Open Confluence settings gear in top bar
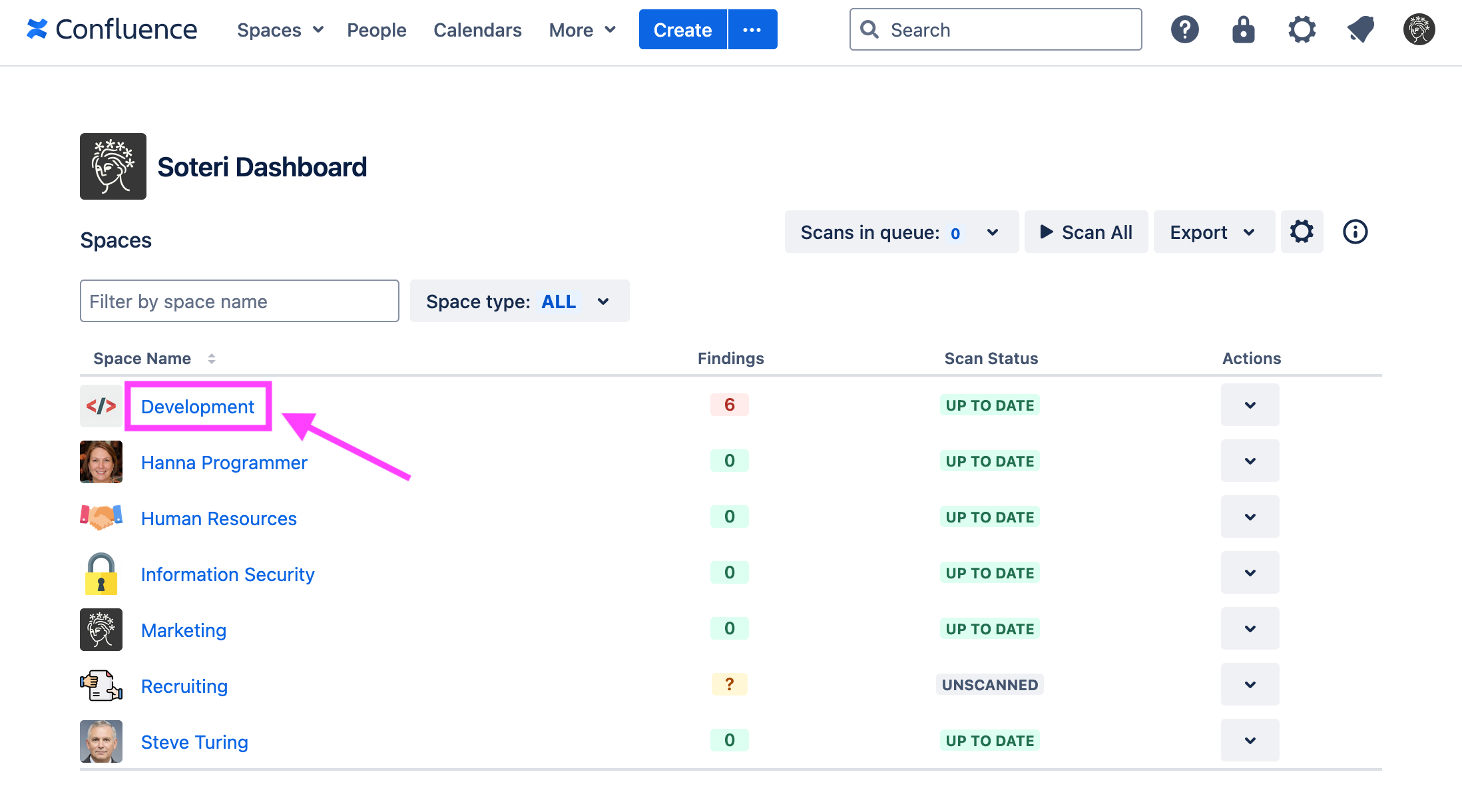 [x=1302, y=29]
